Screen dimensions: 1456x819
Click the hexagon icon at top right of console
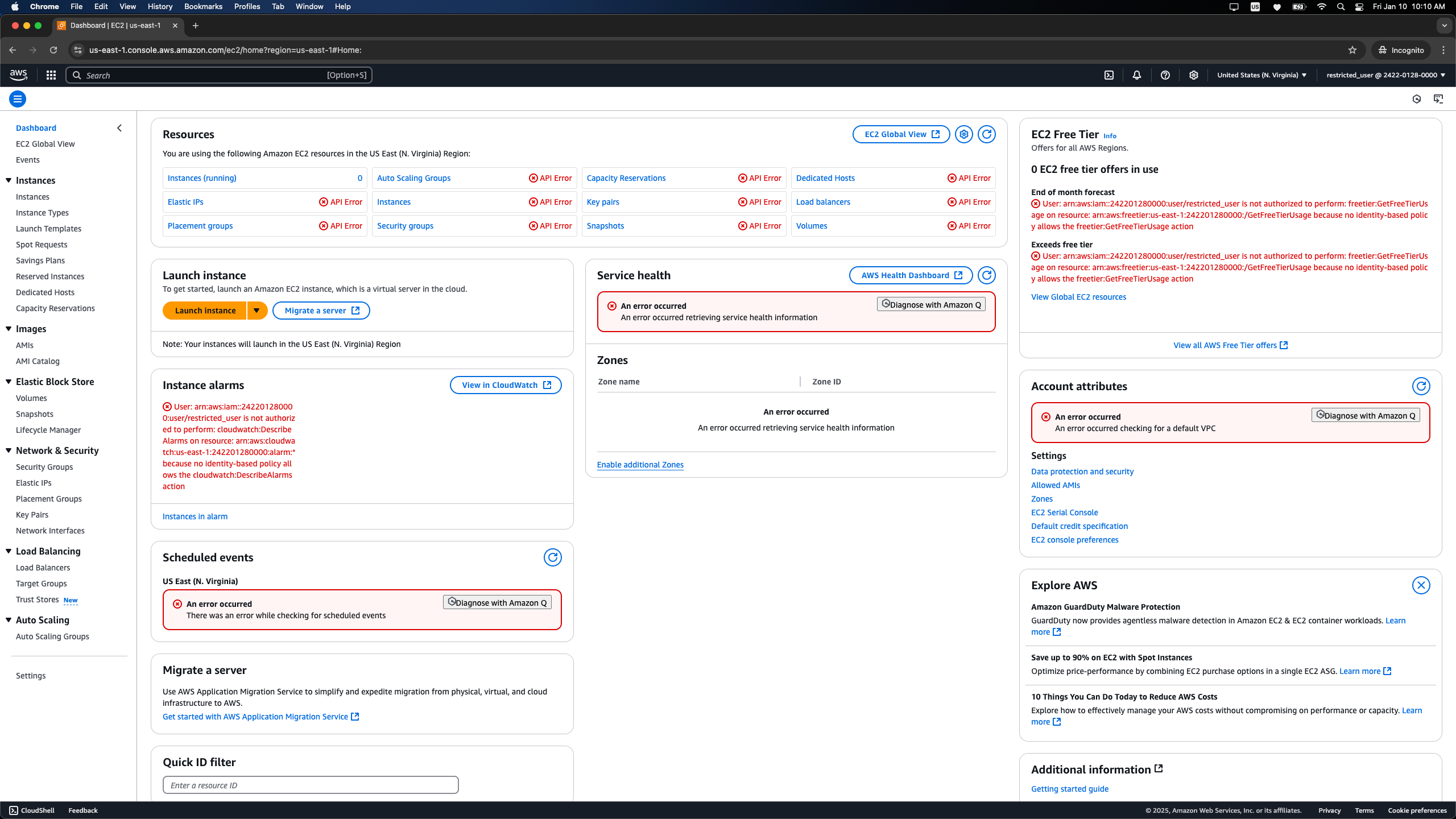pyautogui.click(x=1417, y=99)
